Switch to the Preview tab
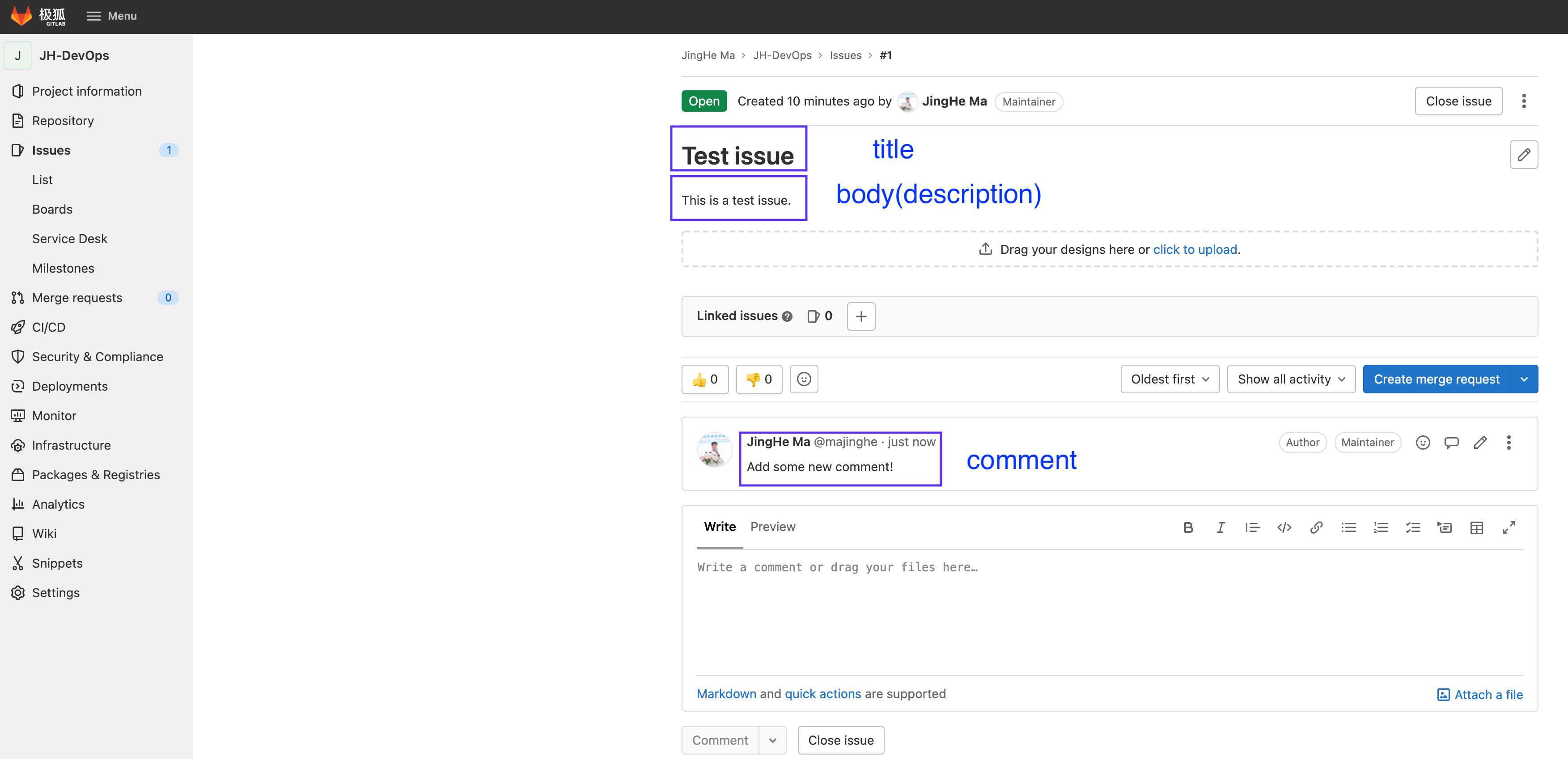The height and width of the screenshot is (759, 1568). click(x=772, y=527)
